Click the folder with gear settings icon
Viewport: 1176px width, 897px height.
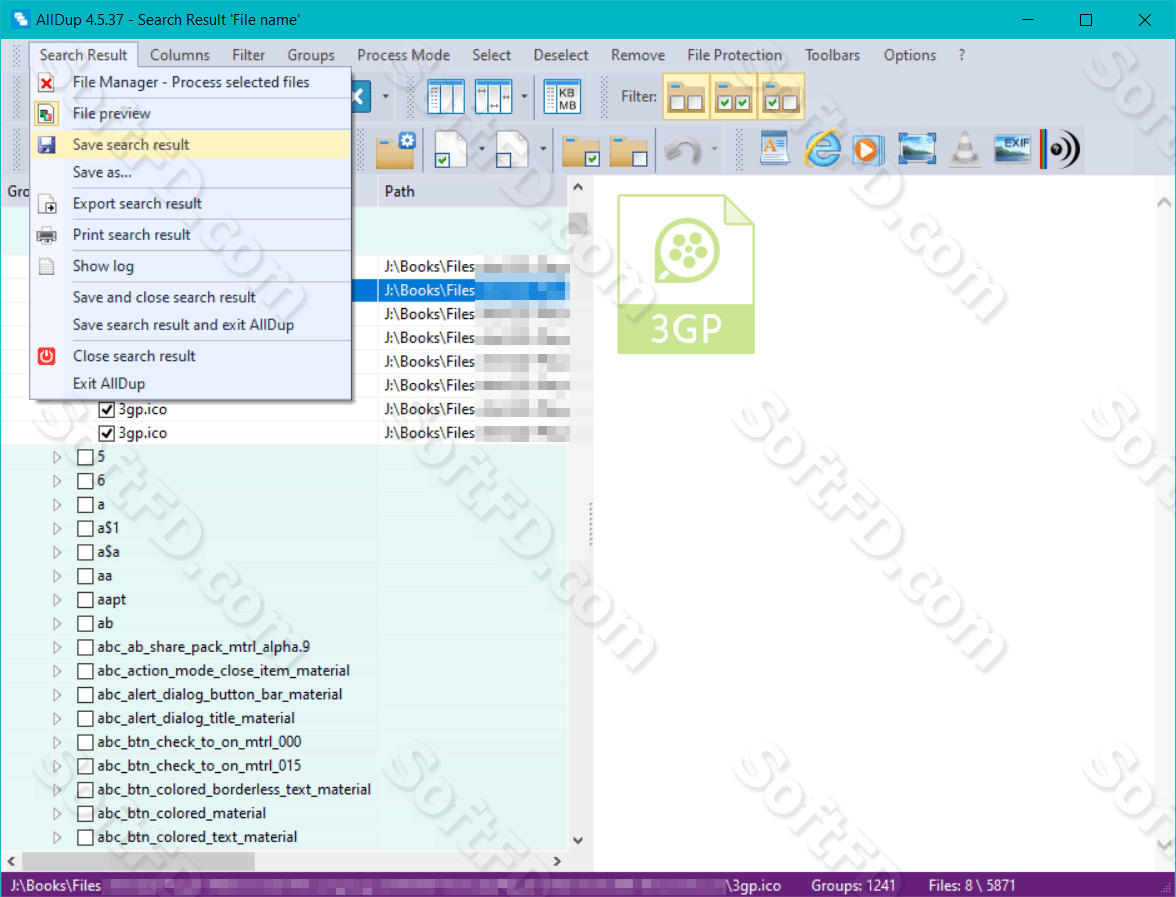coord(395,149)
